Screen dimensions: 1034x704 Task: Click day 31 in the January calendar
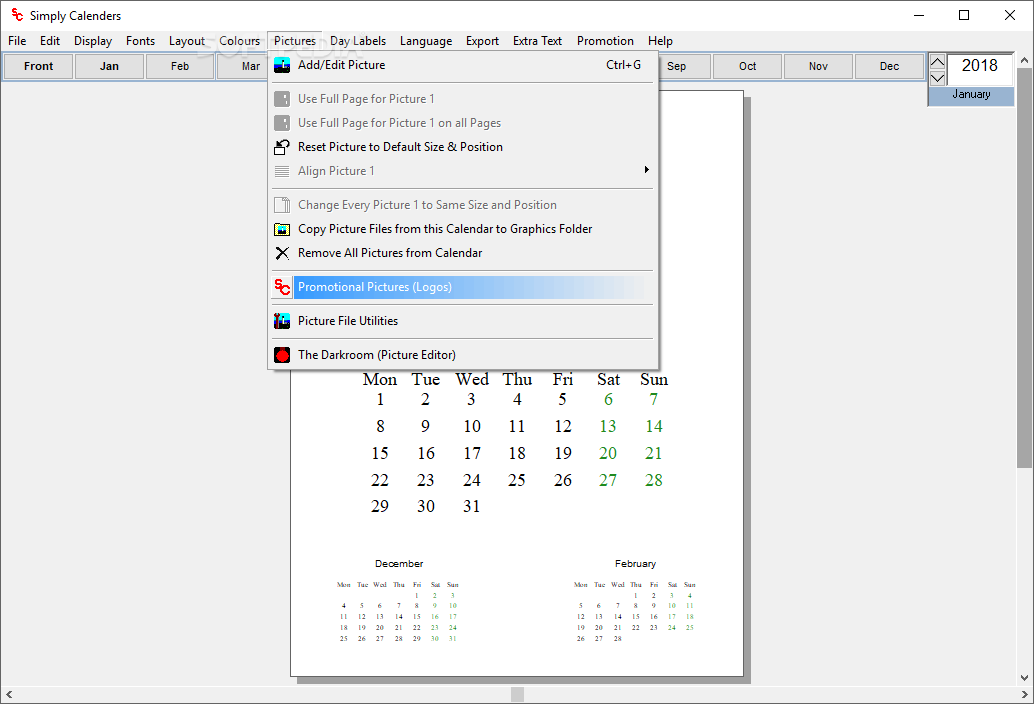point(471,506)
